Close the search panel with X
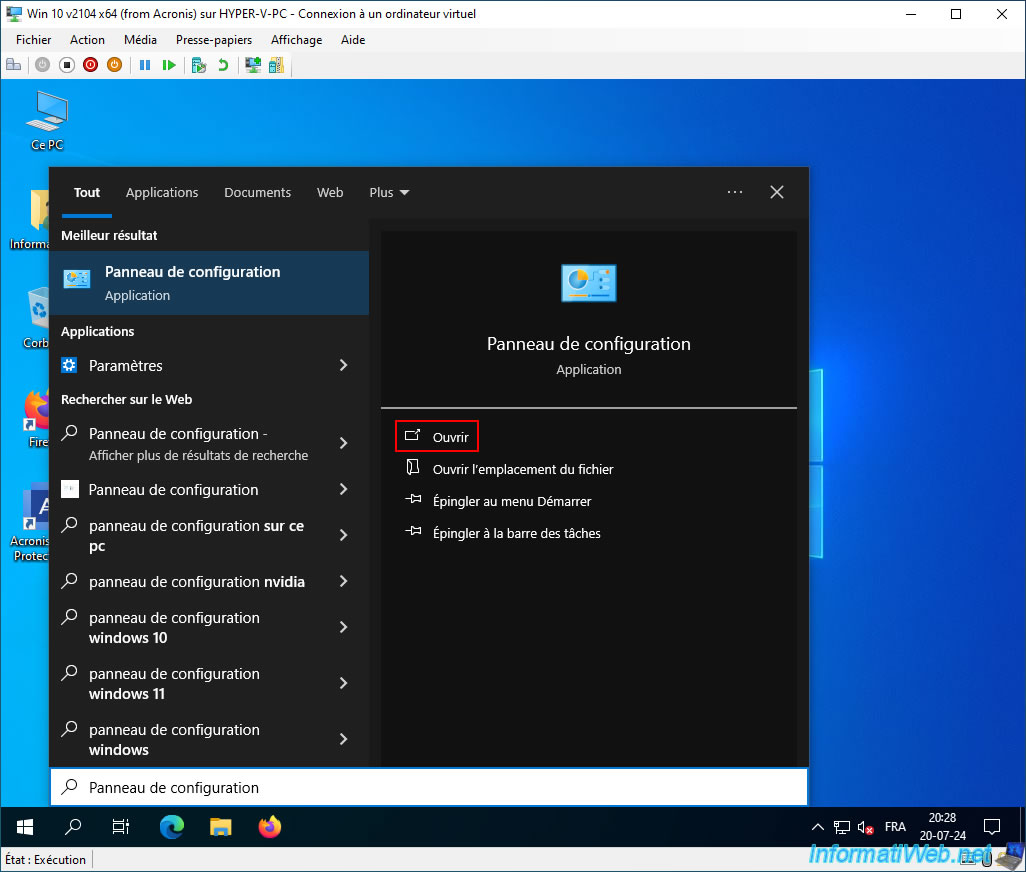Image resolution: width=1026 pixels, height=872 pixels. point(777,192)
